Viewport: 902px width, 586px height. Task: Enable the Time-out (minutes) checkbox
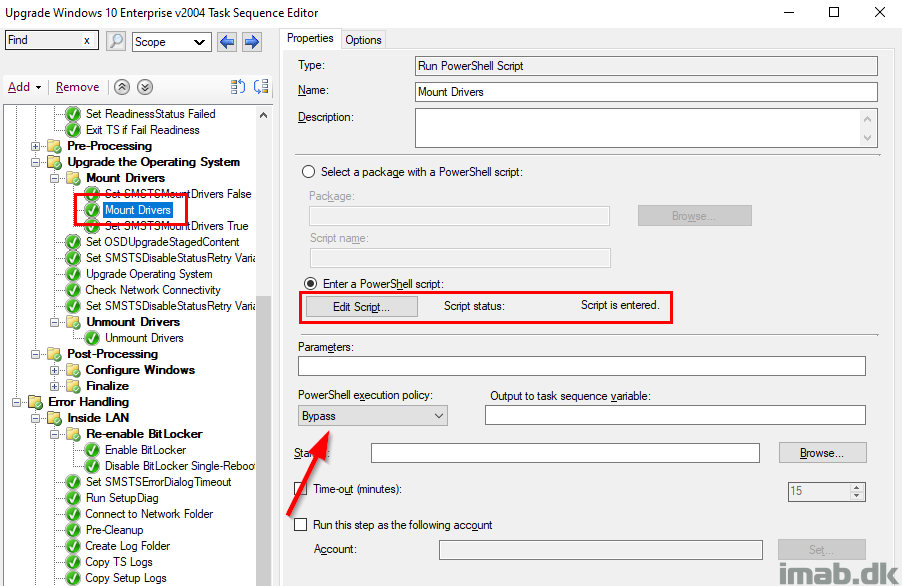point(300,489)
